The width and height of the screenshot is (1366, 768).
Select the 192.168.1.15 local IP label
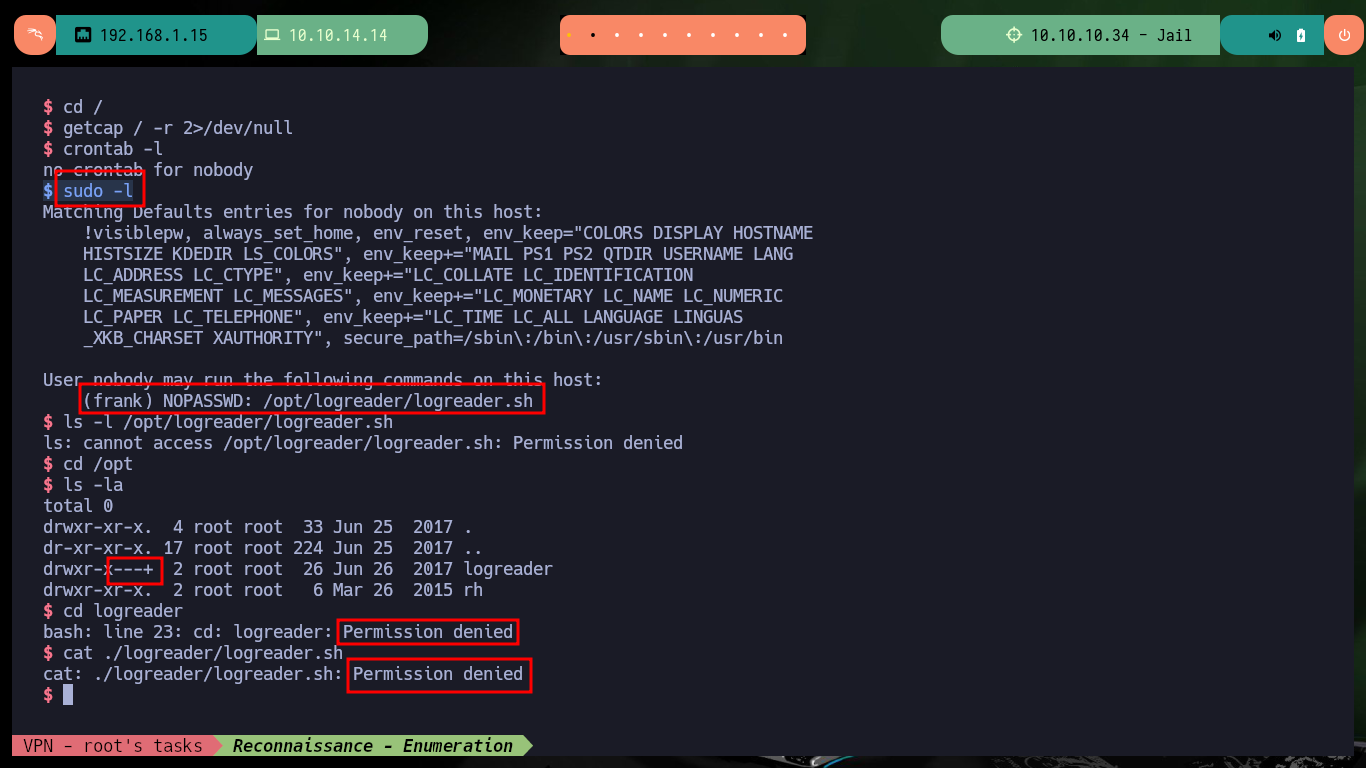[x=153, y=35]
